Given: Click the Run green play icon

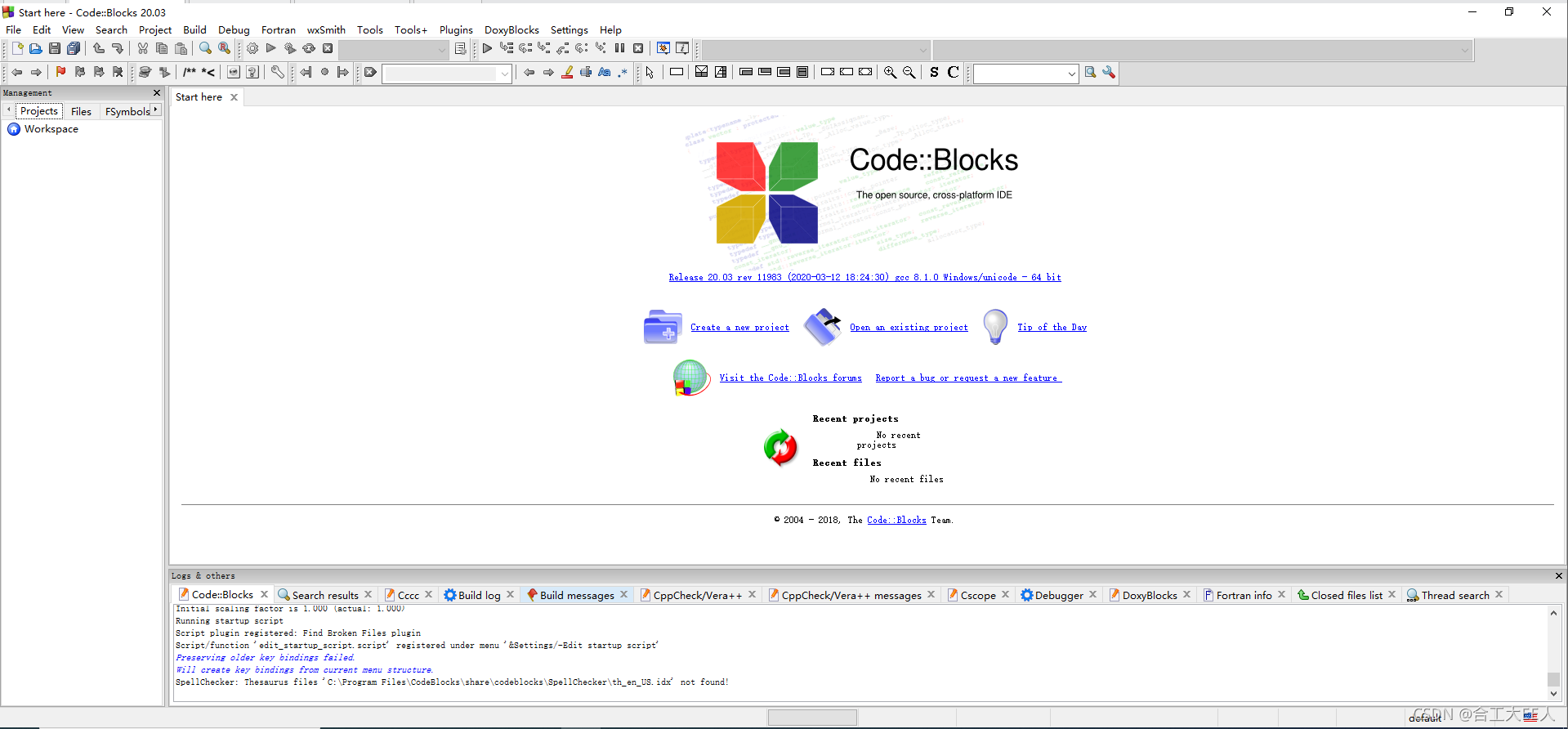Looking at the screenshot, I should pyautogui.click(x=271, y=49).
